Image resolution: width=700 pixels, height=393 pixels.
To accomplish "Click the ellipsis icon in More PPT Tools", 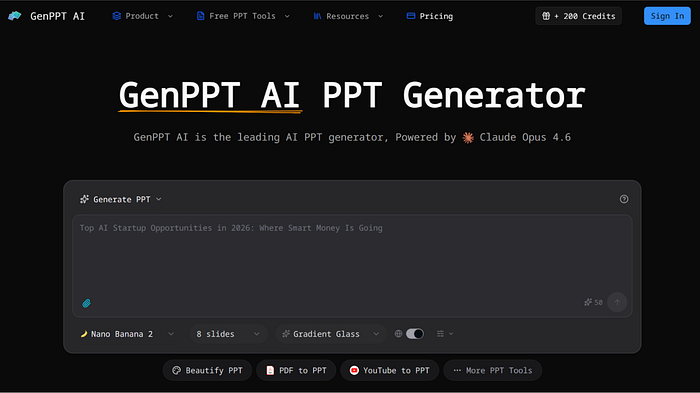I will [457, 371].
